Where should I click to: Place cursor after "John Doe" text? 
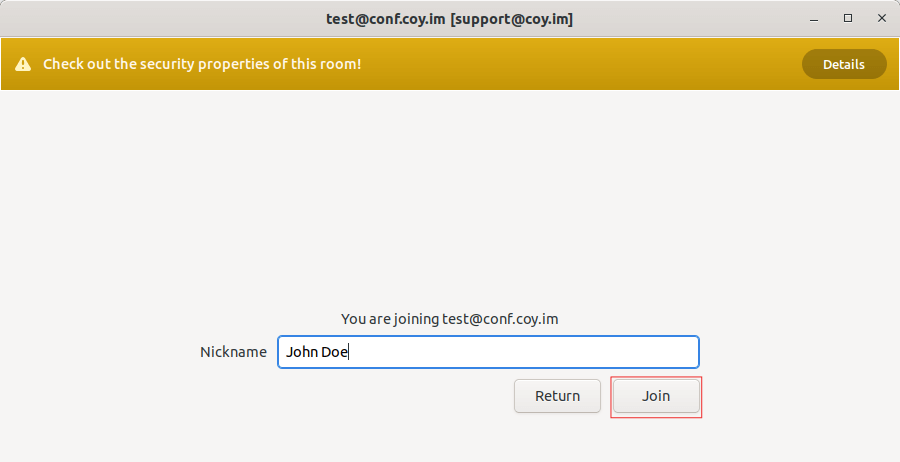pos(349,352)
